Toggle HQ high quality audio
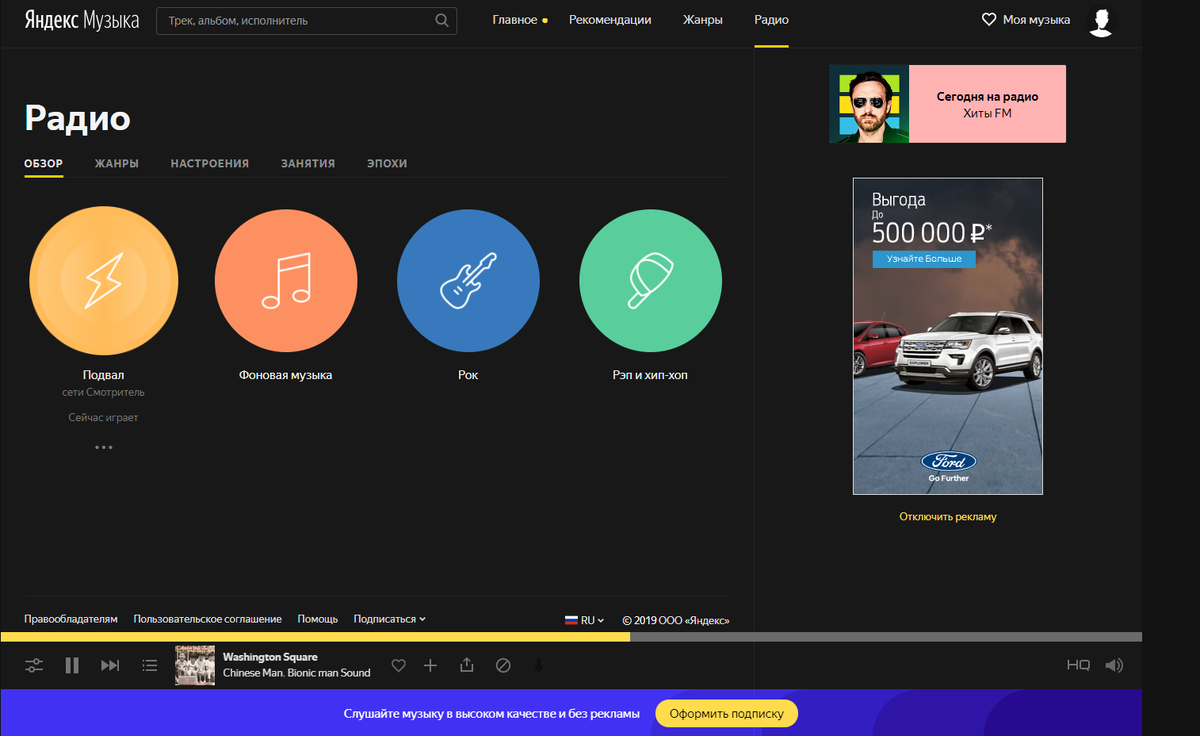 1078,666
